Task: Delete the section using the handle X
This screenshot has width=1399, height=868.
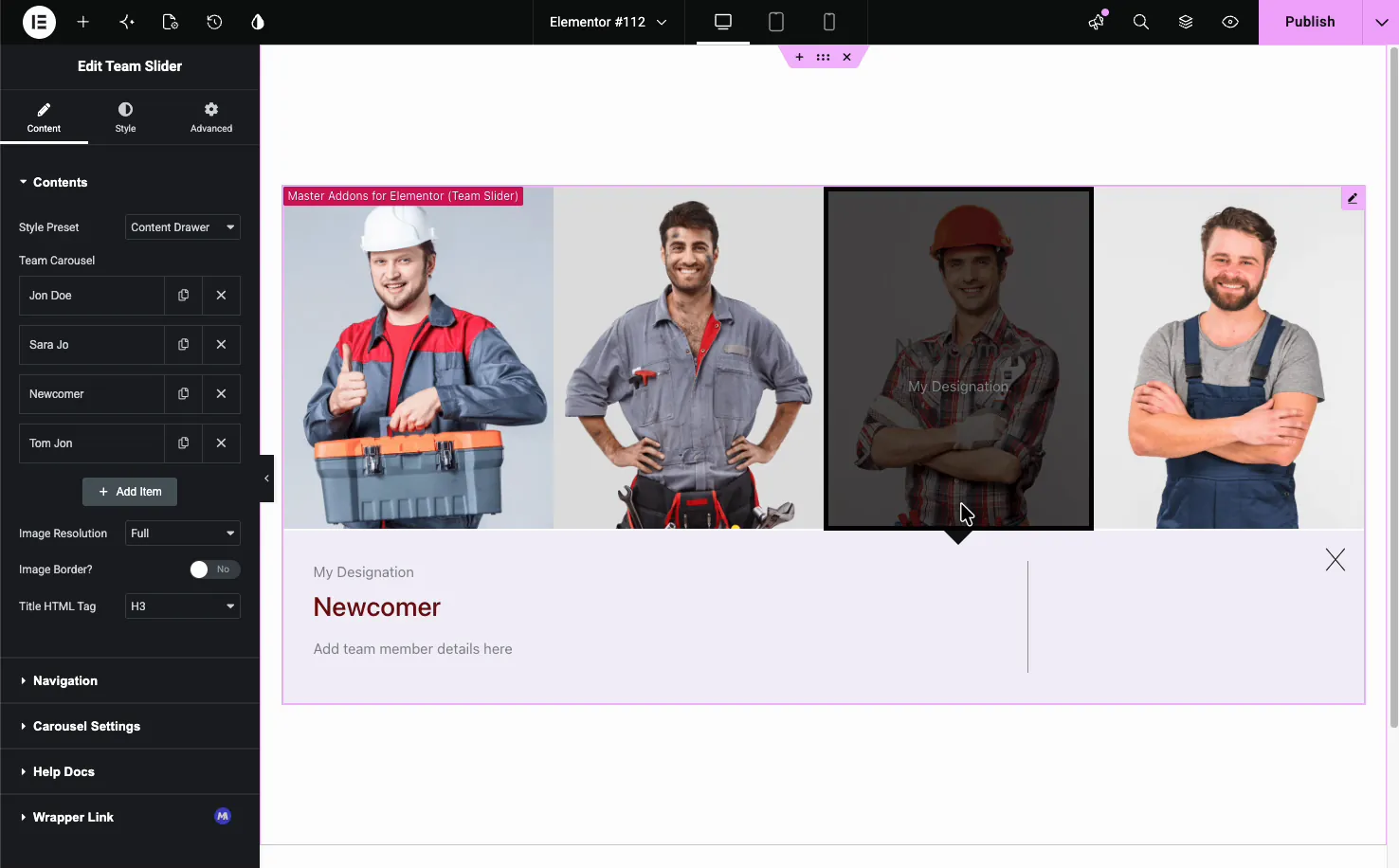Action: tap(847, 57)
